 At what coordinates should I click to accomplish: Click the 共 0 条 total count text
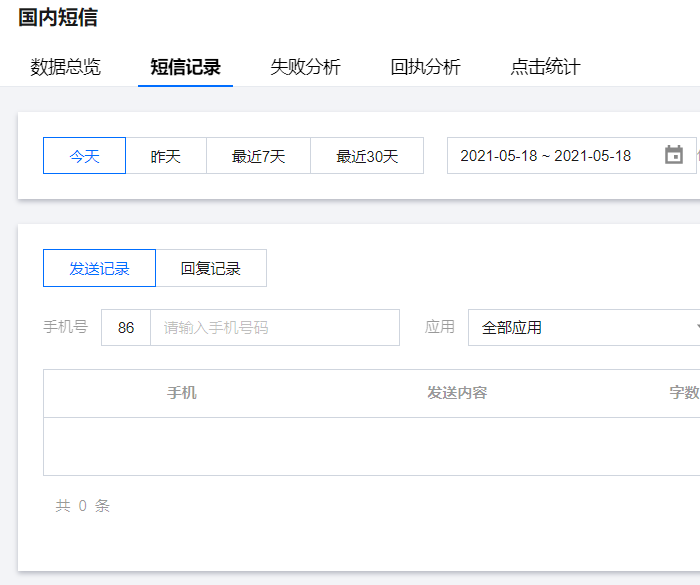82,506
